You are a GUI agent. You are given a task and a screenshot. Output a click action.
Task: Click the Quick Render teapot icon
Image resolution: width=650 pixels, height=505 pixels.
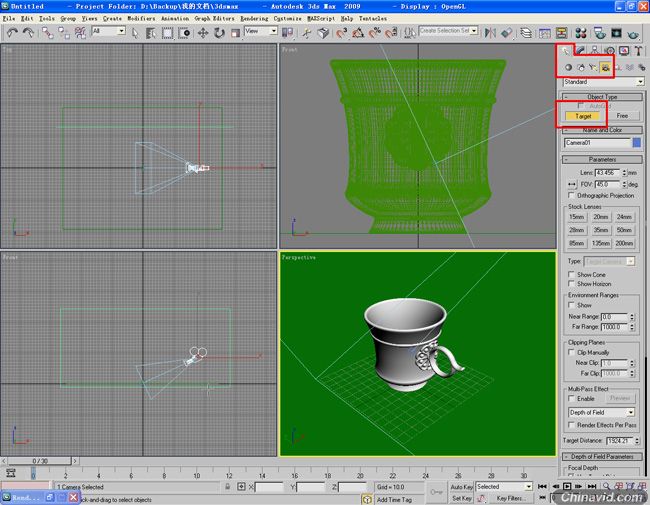(x=633, y=33)
